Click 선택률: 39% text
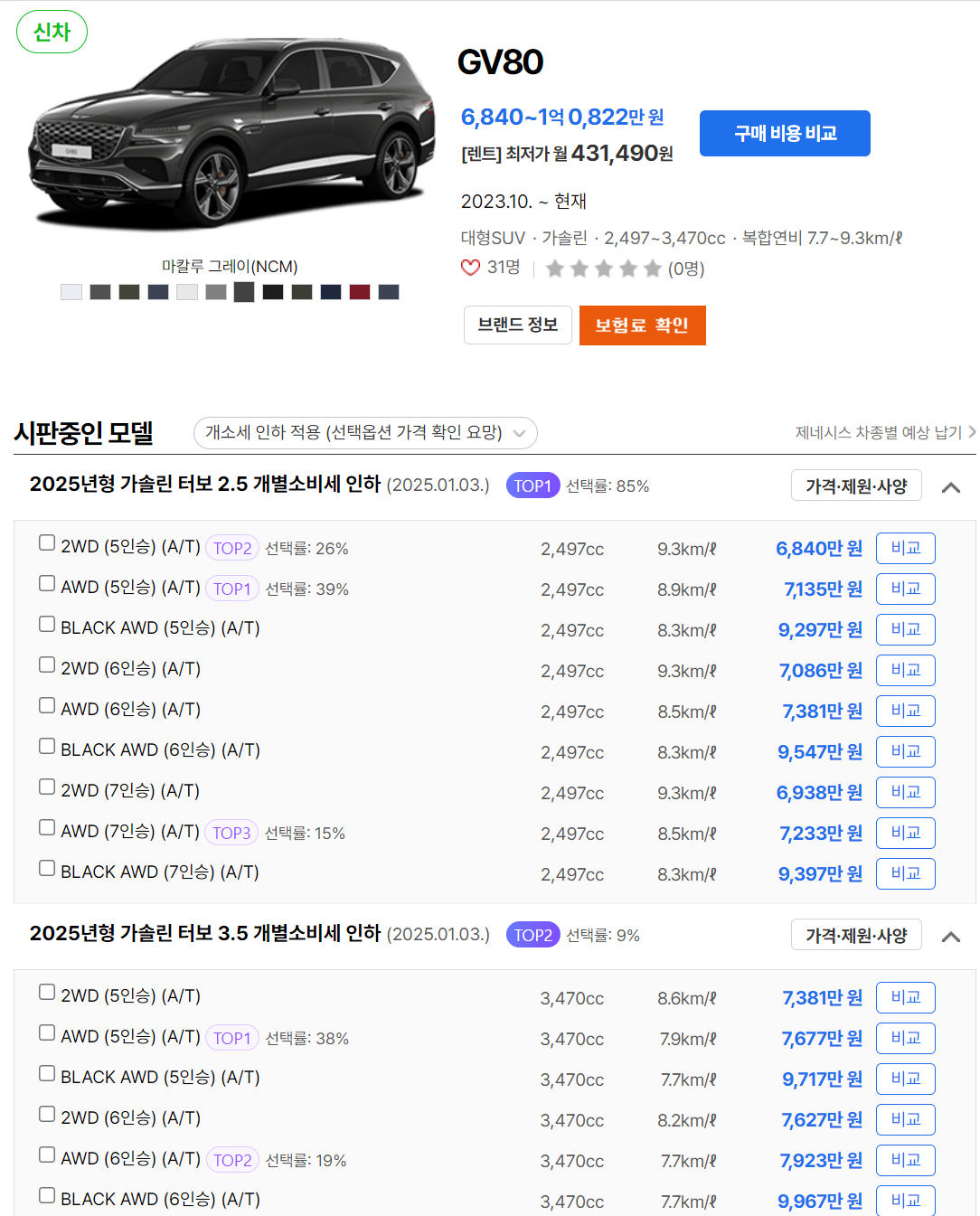This screenshot has width=980, height=1216. [x=307, y=589]
